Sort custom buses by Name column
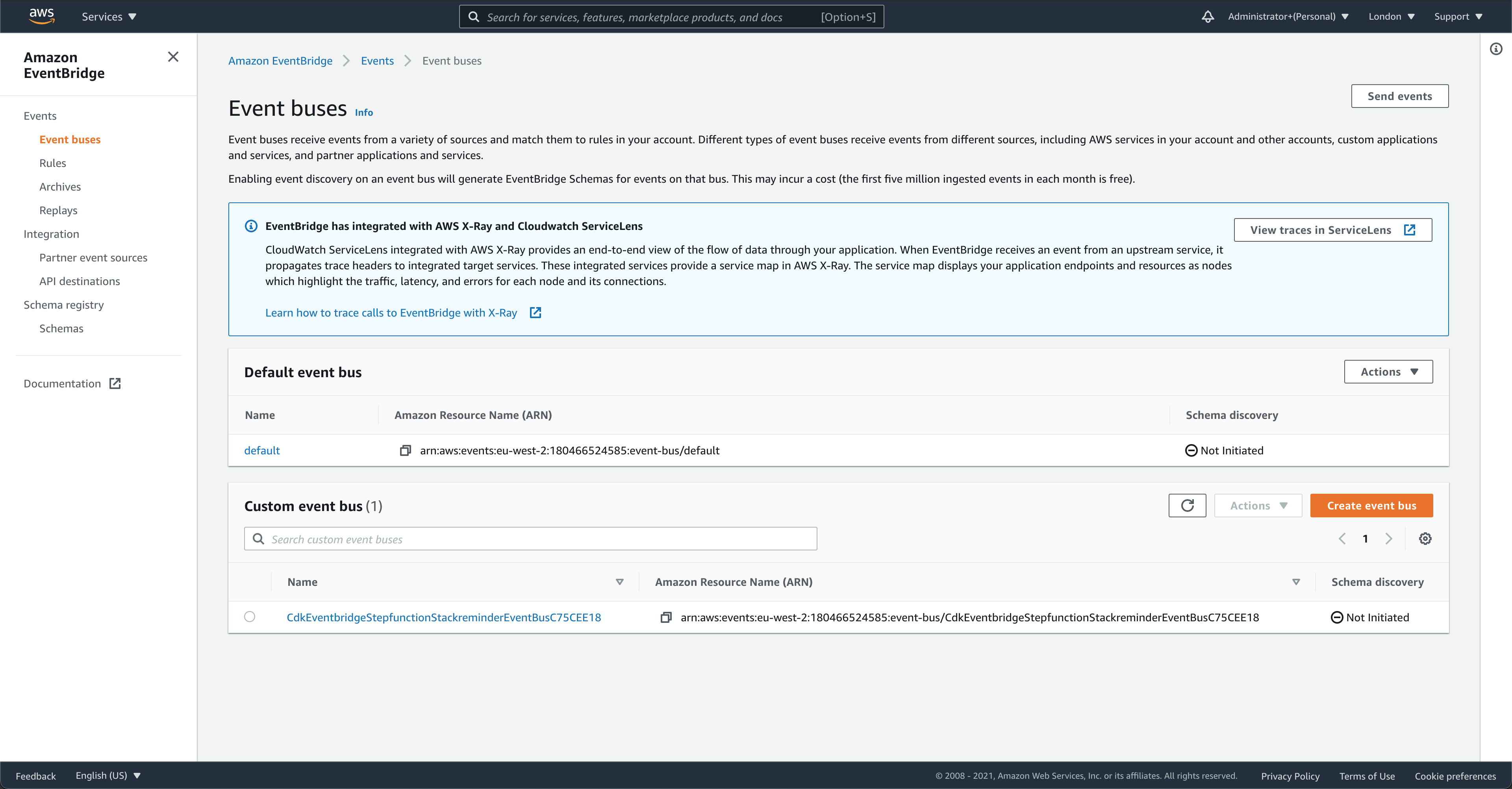The width and height of the screenshot is (1512, 789). (619, 582)
